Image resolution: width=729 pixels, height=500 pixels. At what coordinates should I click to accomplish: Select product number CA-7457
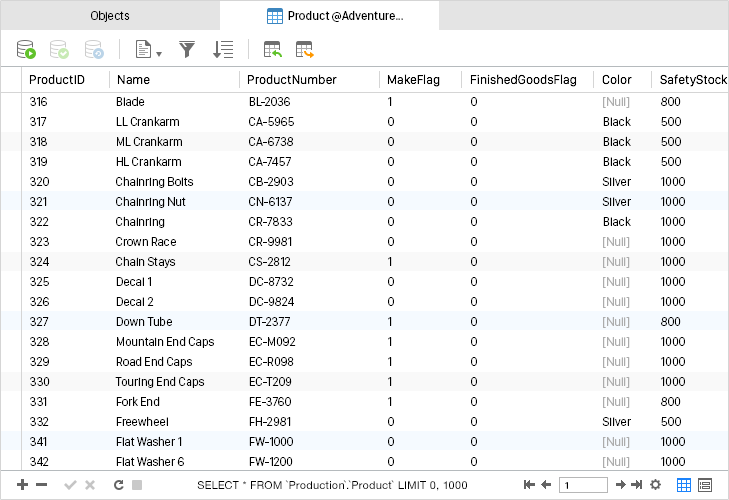tap(270, 162)
